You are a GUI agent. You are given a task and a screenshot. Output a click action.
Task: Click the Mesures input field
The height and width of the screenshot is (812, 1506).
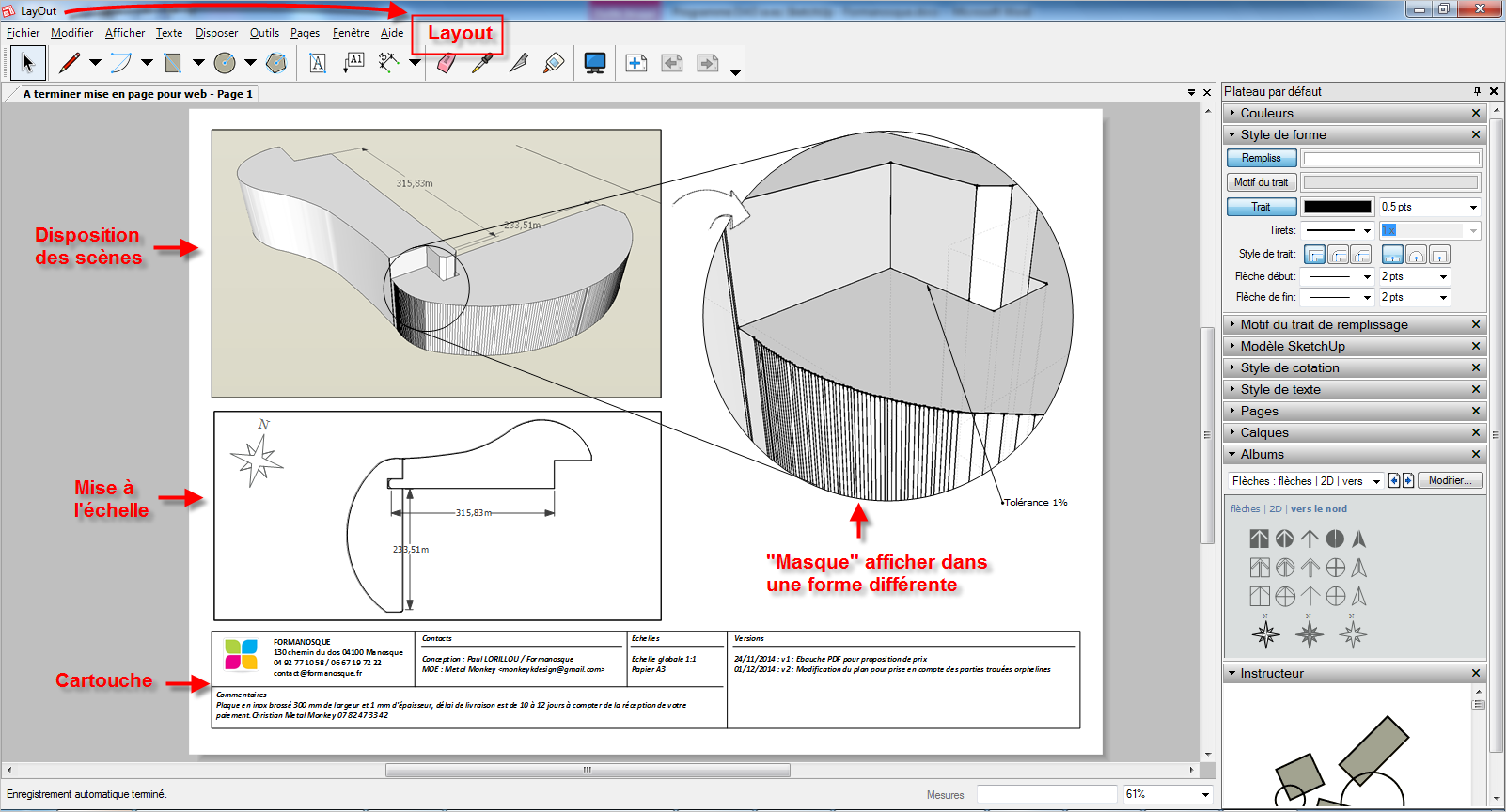tap(1045, 794)
